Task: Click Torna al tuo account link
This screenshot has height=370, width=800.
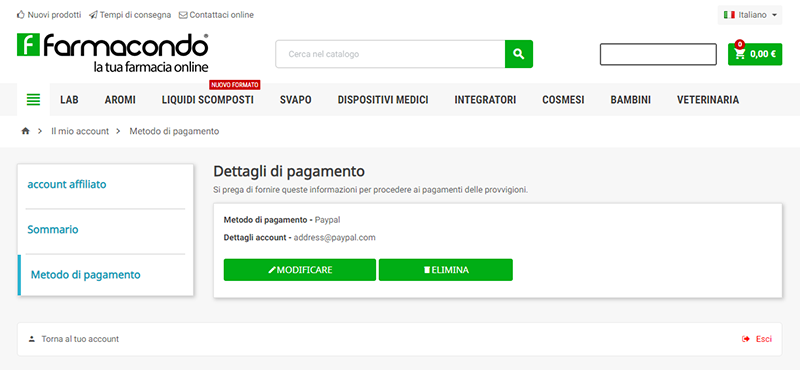Action: pos(74,339)
